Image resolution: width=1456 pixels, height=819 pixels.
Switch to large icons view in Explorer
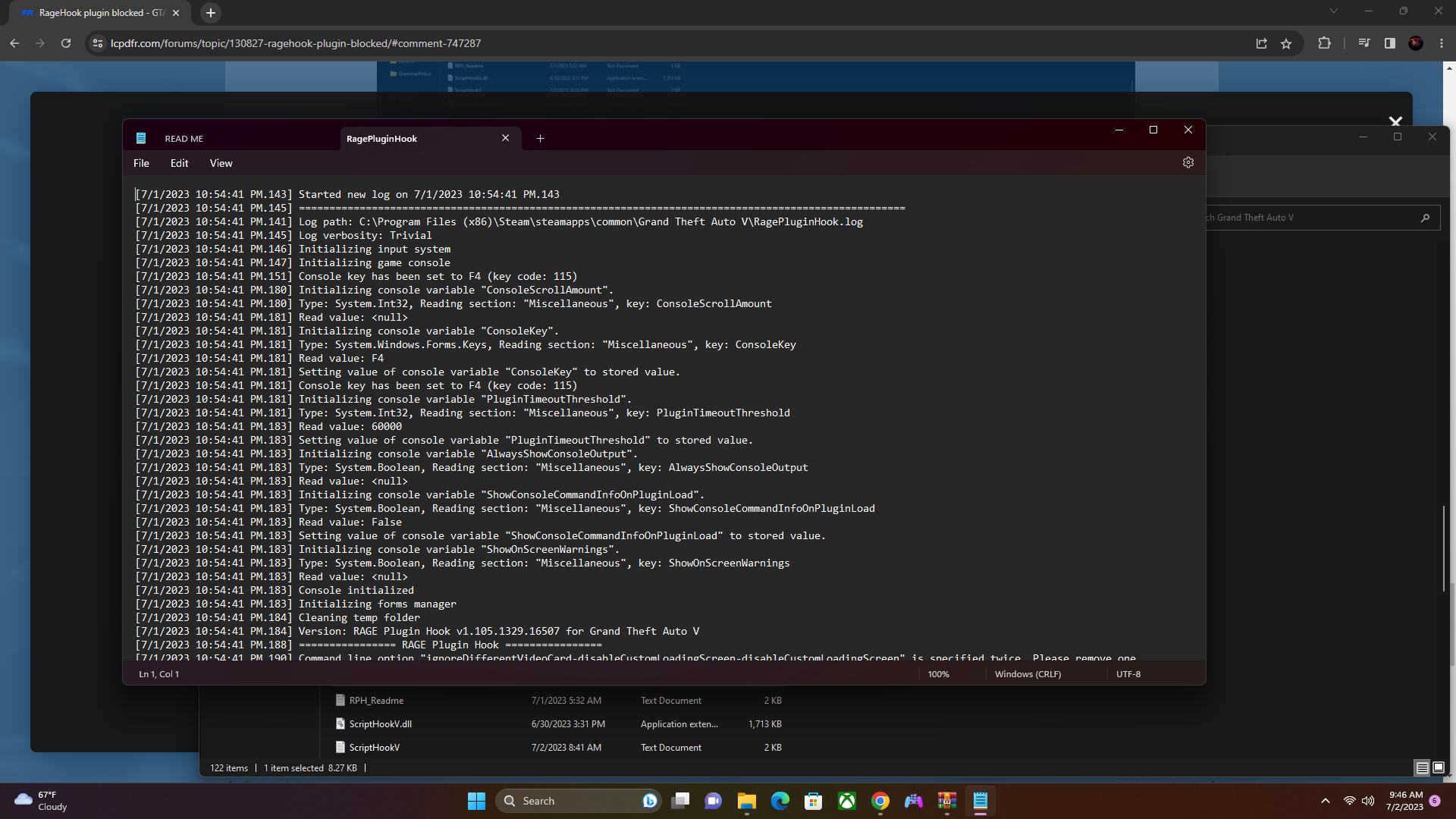(1439, 767)
